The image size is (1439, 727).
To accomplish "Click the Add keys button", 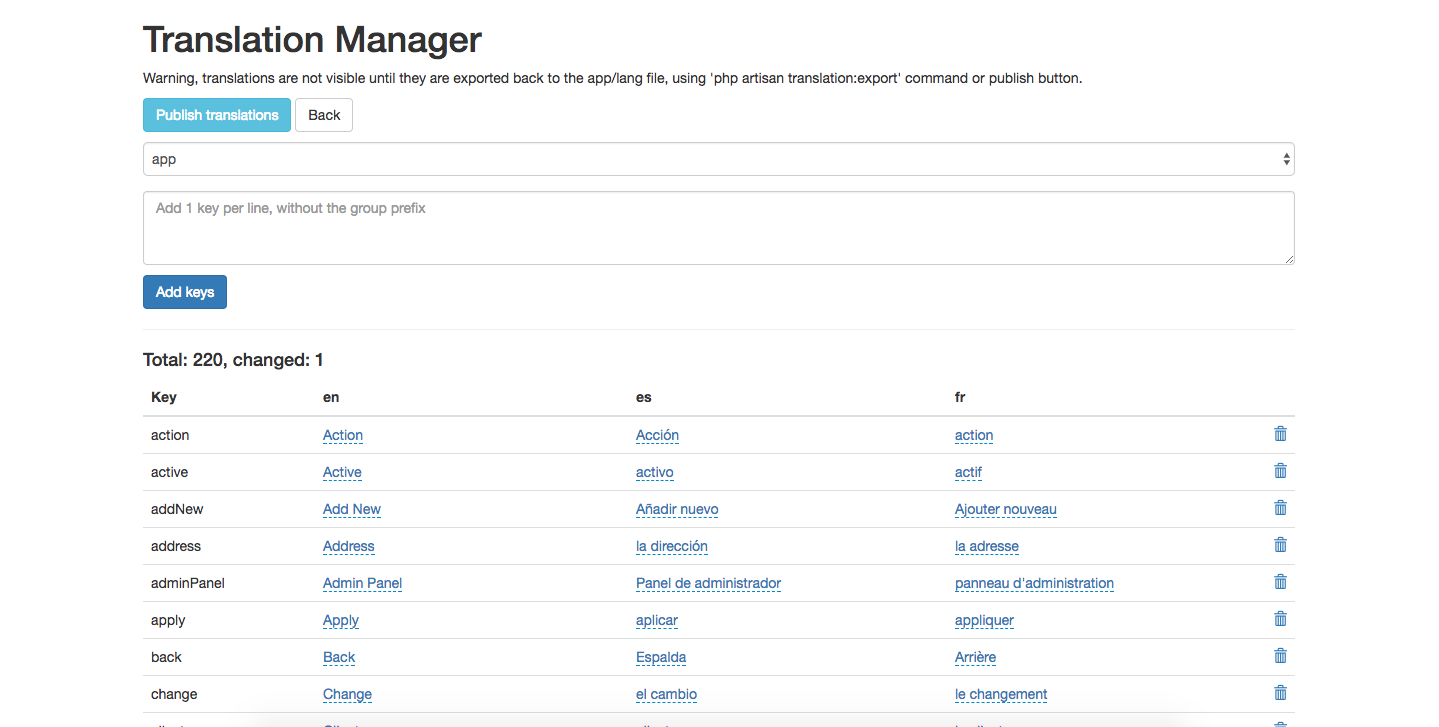I will [x=185, y=292].
